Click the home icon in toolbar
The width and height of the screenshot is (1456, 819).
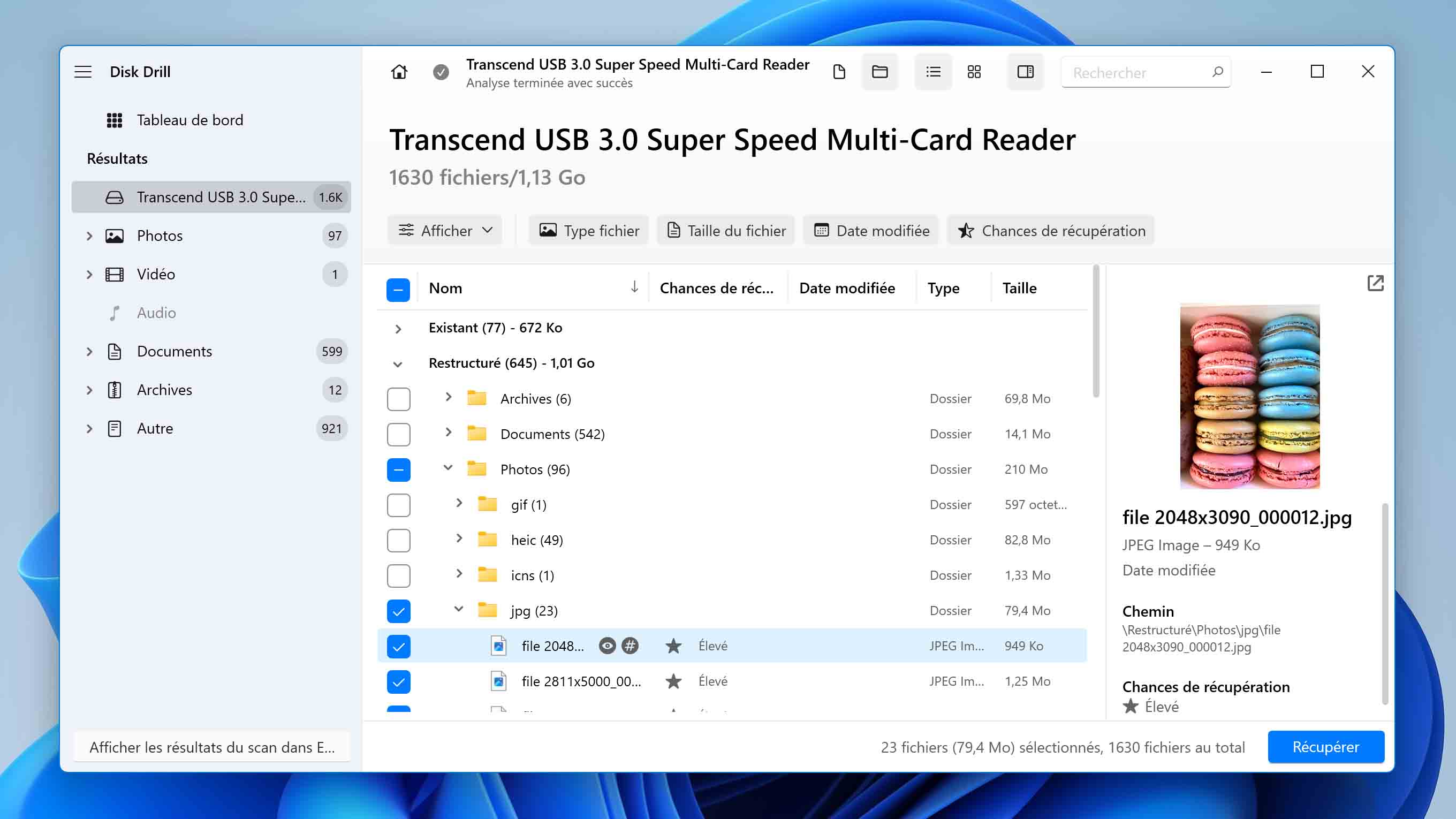[399, 72]
